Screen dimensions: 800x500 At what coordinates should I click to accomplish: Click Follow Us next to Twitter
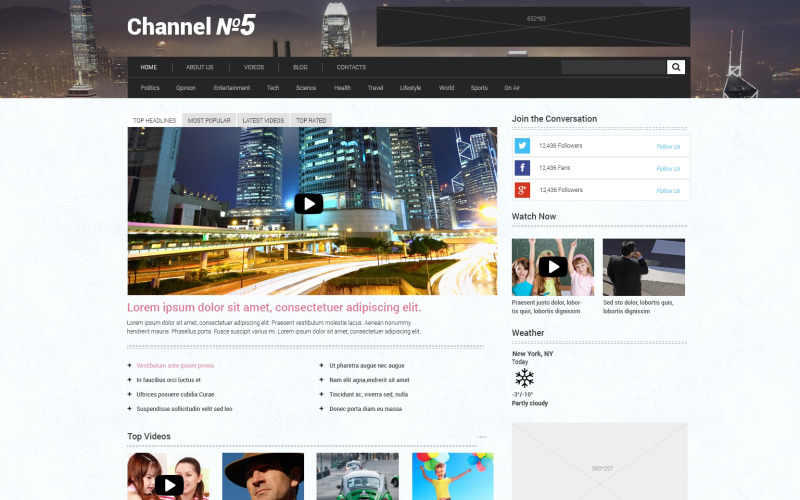pyautogui.click(x=668, y=146)
